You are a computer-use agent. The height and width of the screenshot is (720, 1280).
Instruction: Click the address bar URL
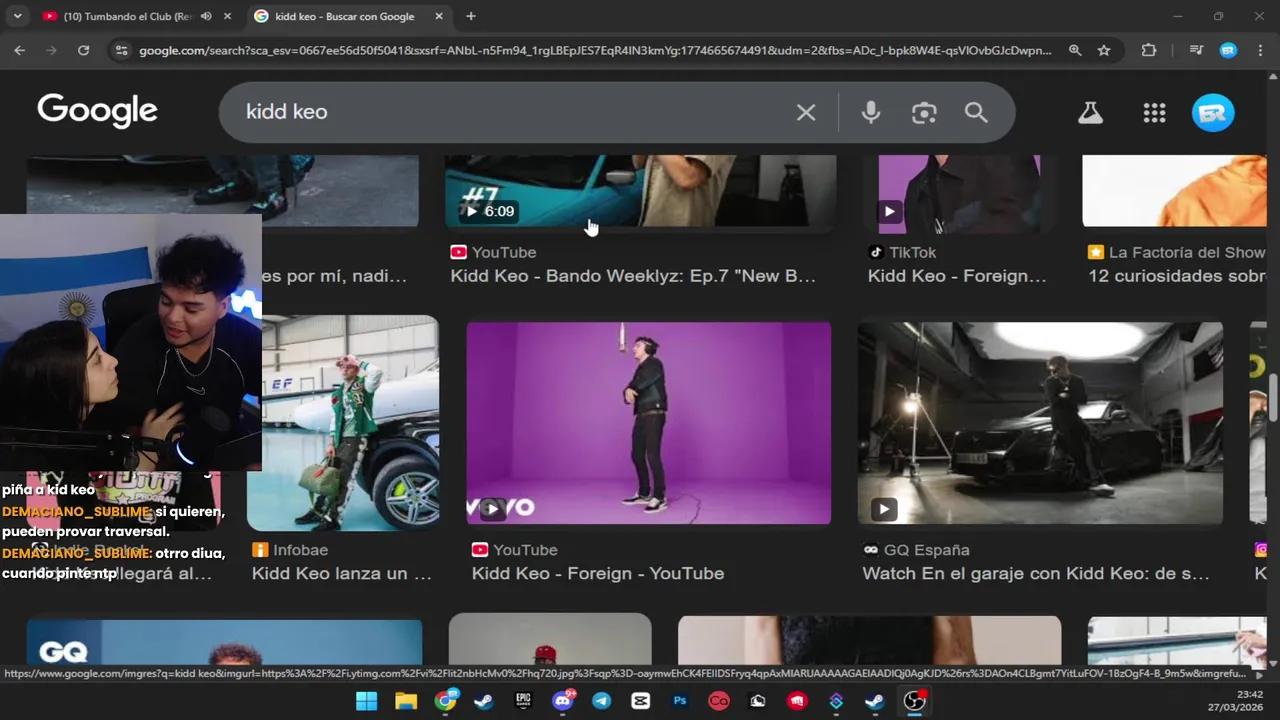[x=595, y=50]
